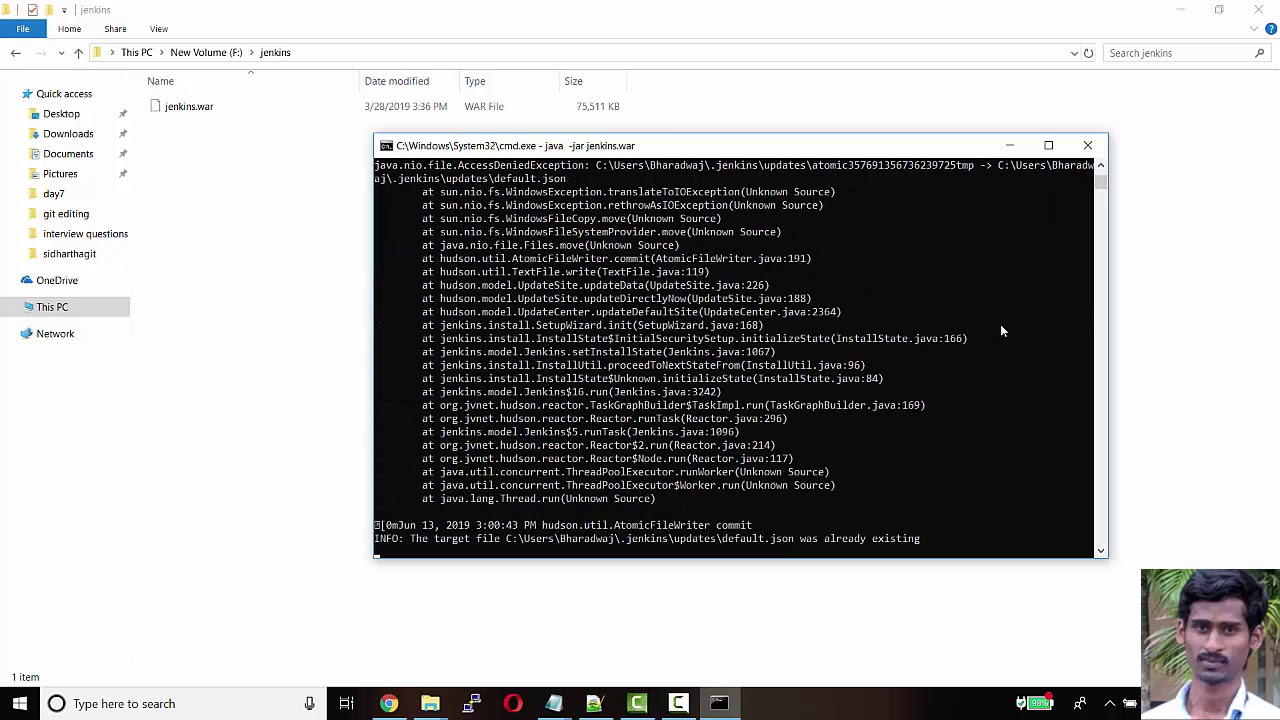Click the '1 item' status bar text

point(25,677)
